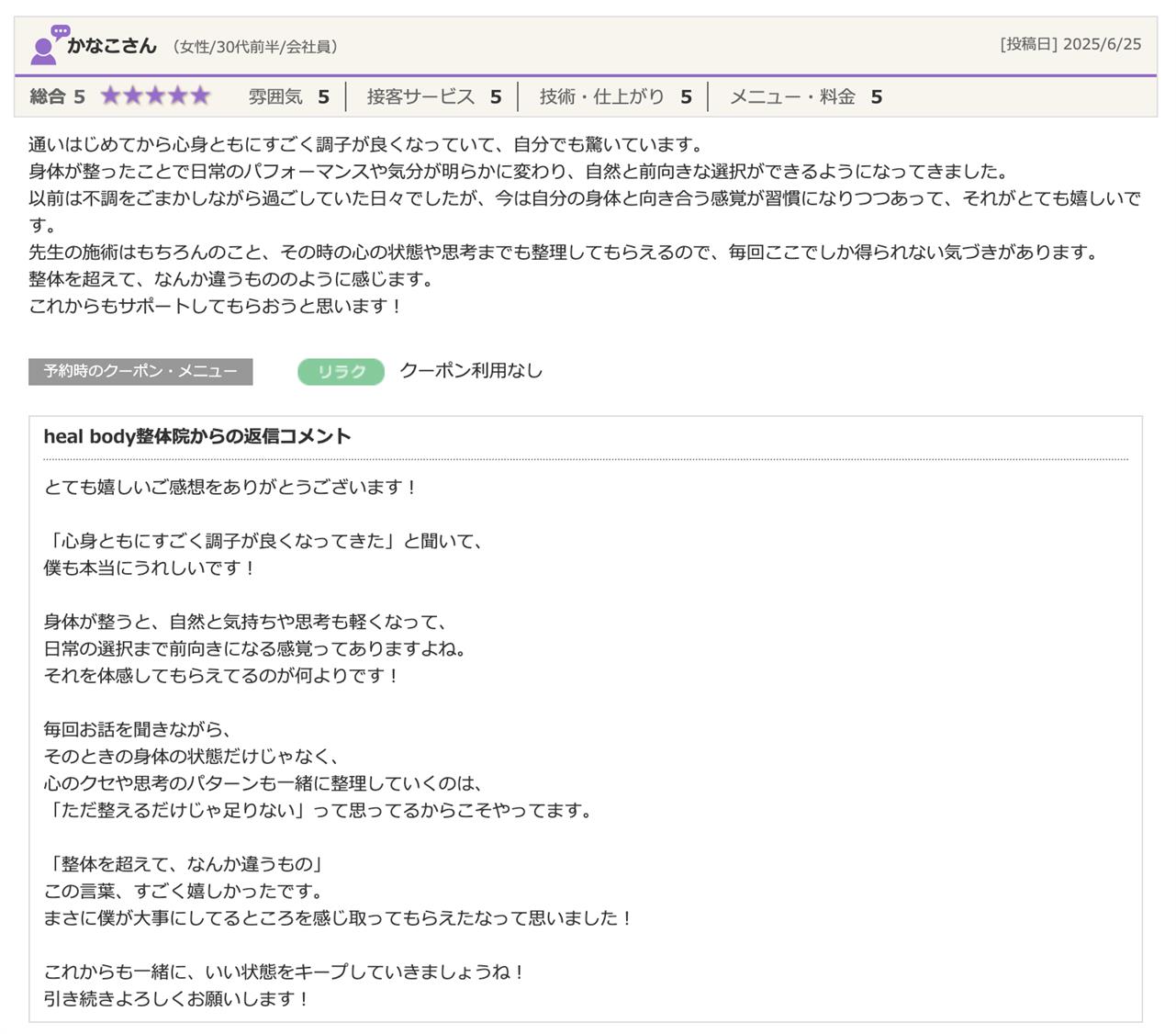The height and width of the screenshot is (1034, 1176).
Task: Click the heal body整体院からの返信コメント heading
Action: pyautogui.click(x=197, y=436)
